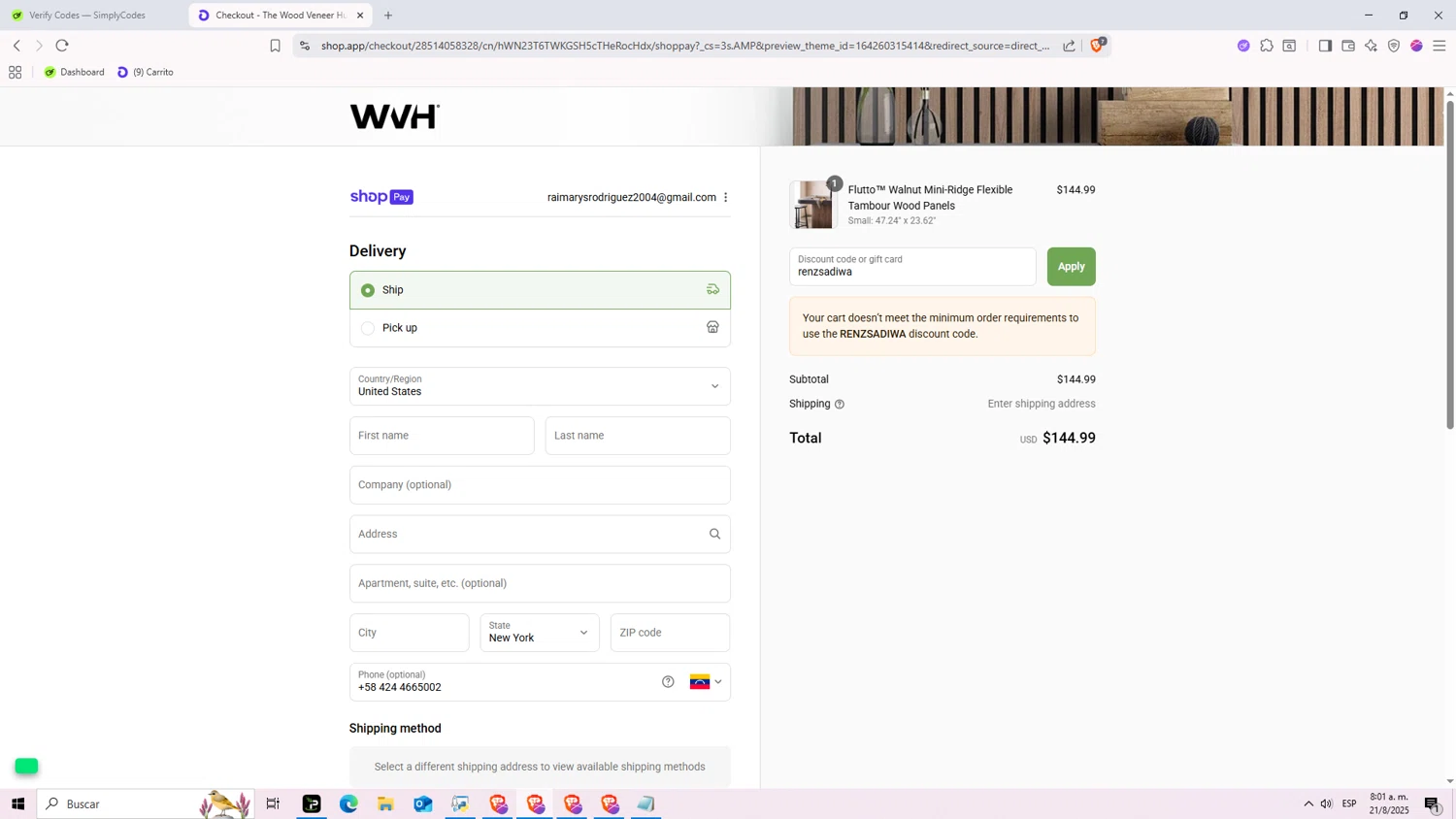Click the Apartment, suite field
Screen dimensions: 1456x819
pos(540,583)
